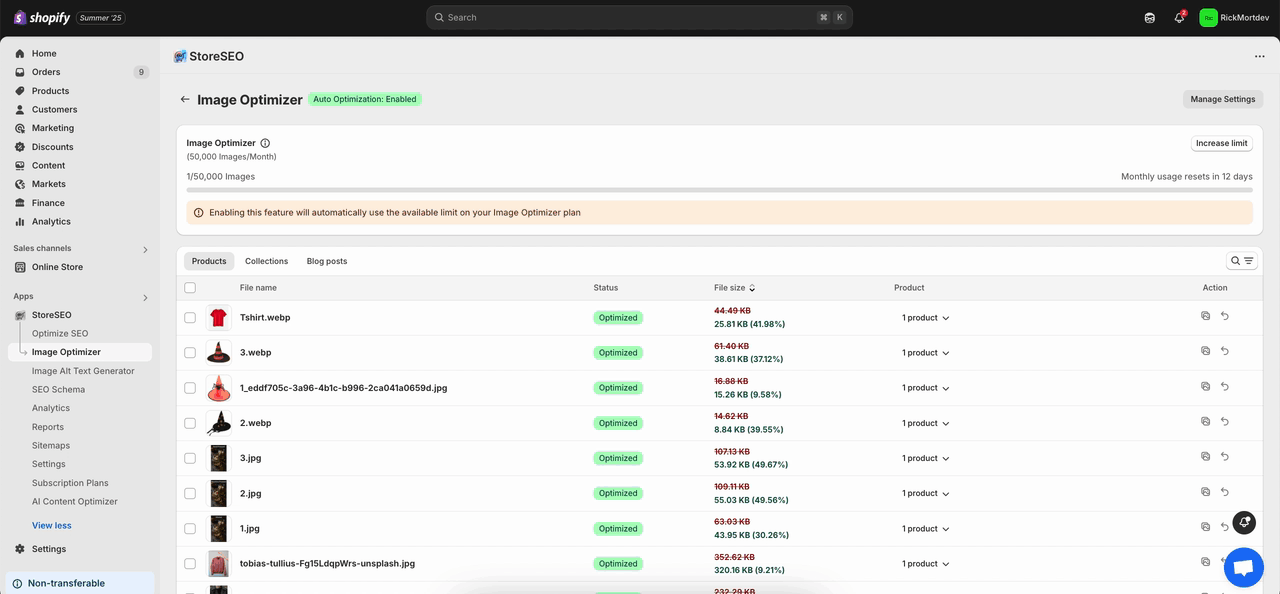Check the box for the tobias-tullius unsplash image
Screen dimensions: 1280x594
[x=190, y=563]
